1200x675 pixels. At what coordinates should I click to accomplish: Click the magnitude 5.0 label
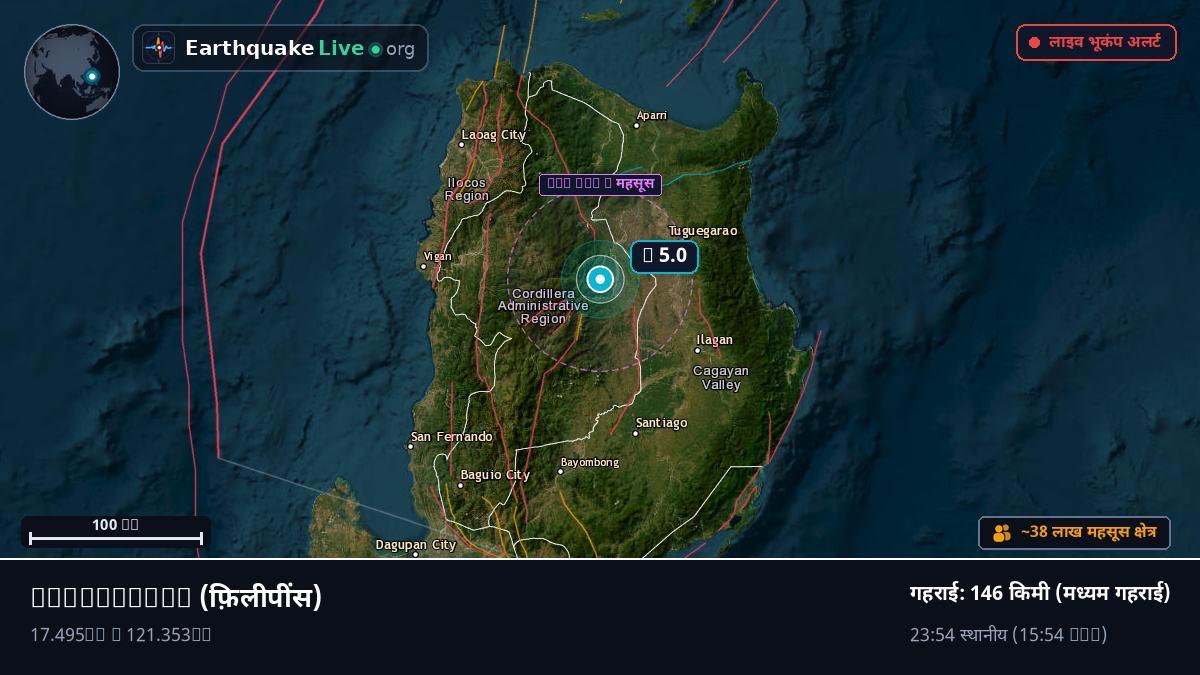point(664,256)
